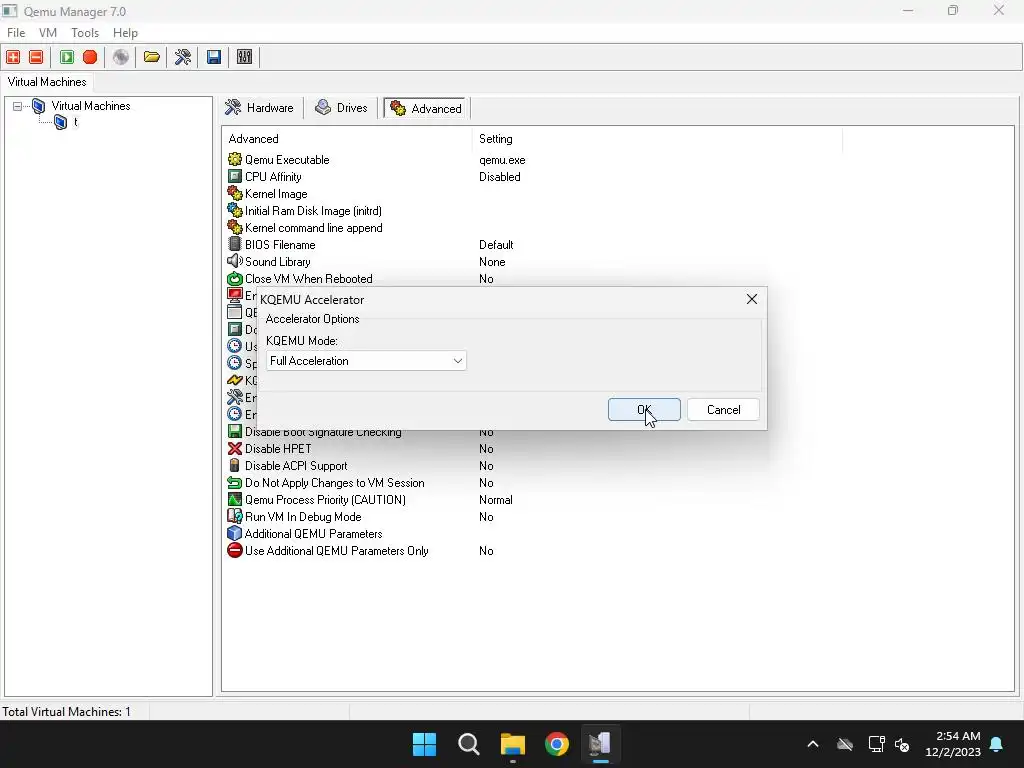Click the Qemu Process Priority graph icon
The width and height of the screenshot is (1024, 768).
[x=234, y=500]
